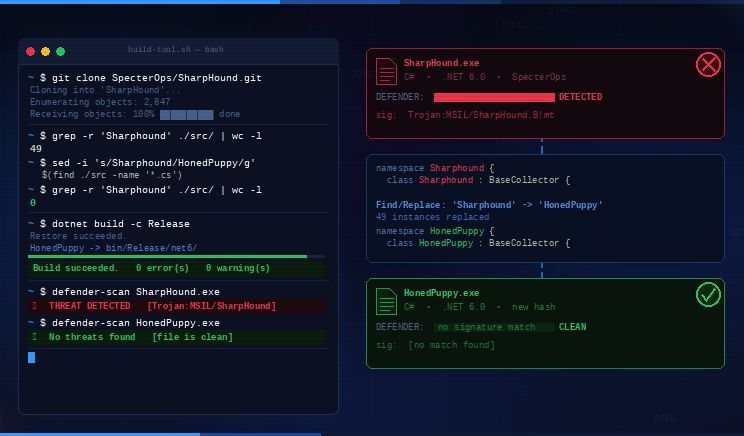Click 'class HonedPuppy : BaseCollector' code line
Screen dimensions: 744x436
click(x=478, y=243)
